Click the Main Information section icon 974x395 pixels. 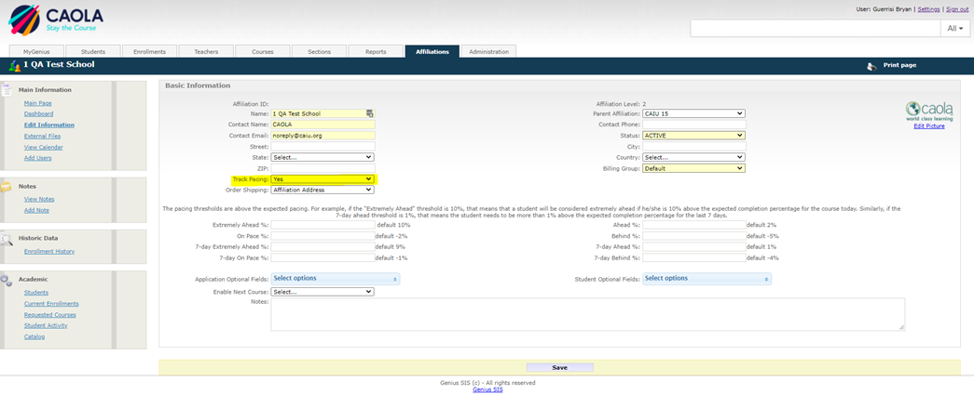(7, 89)
